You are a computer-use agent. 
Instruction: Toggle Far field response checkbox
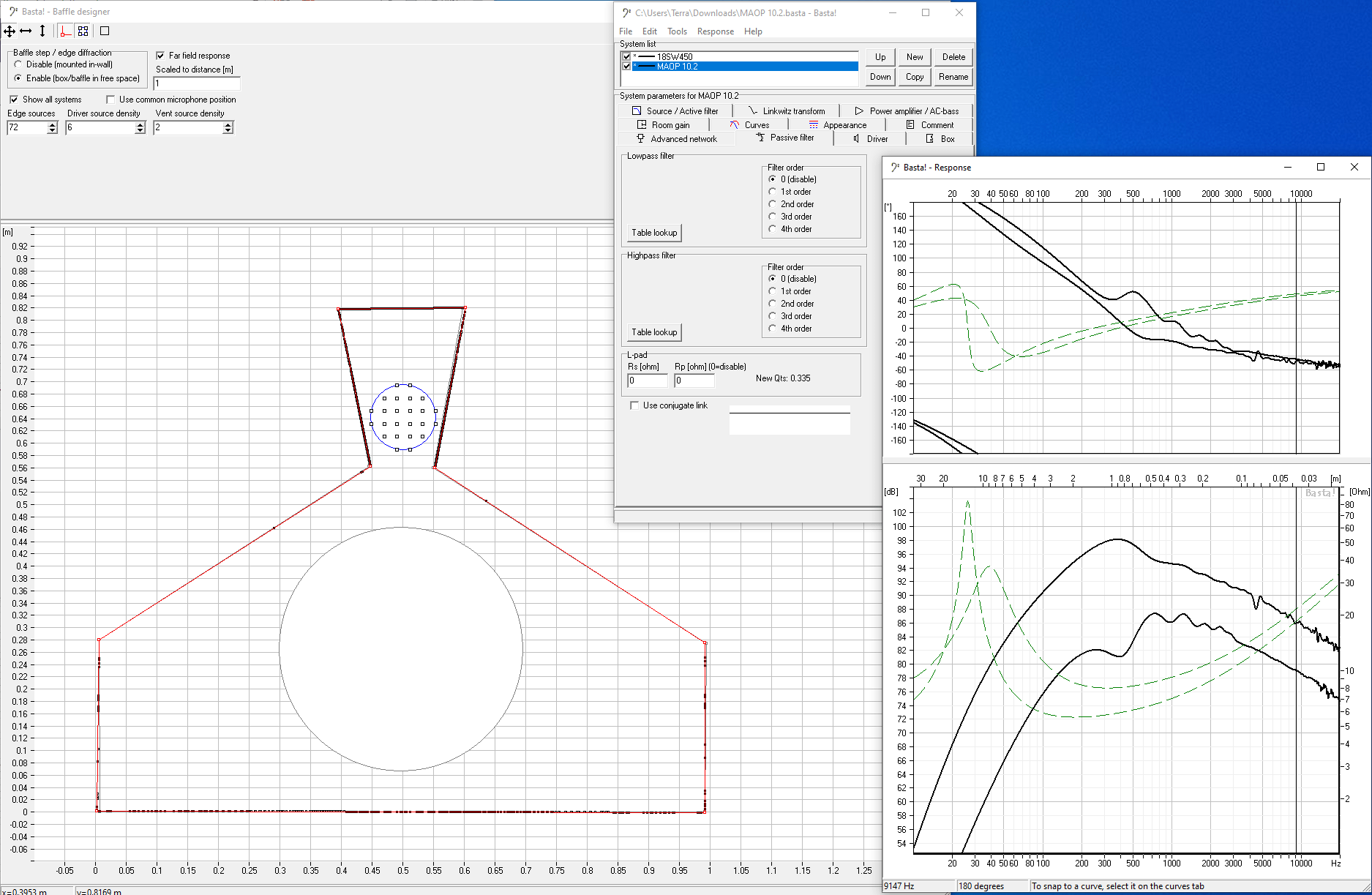160,56
